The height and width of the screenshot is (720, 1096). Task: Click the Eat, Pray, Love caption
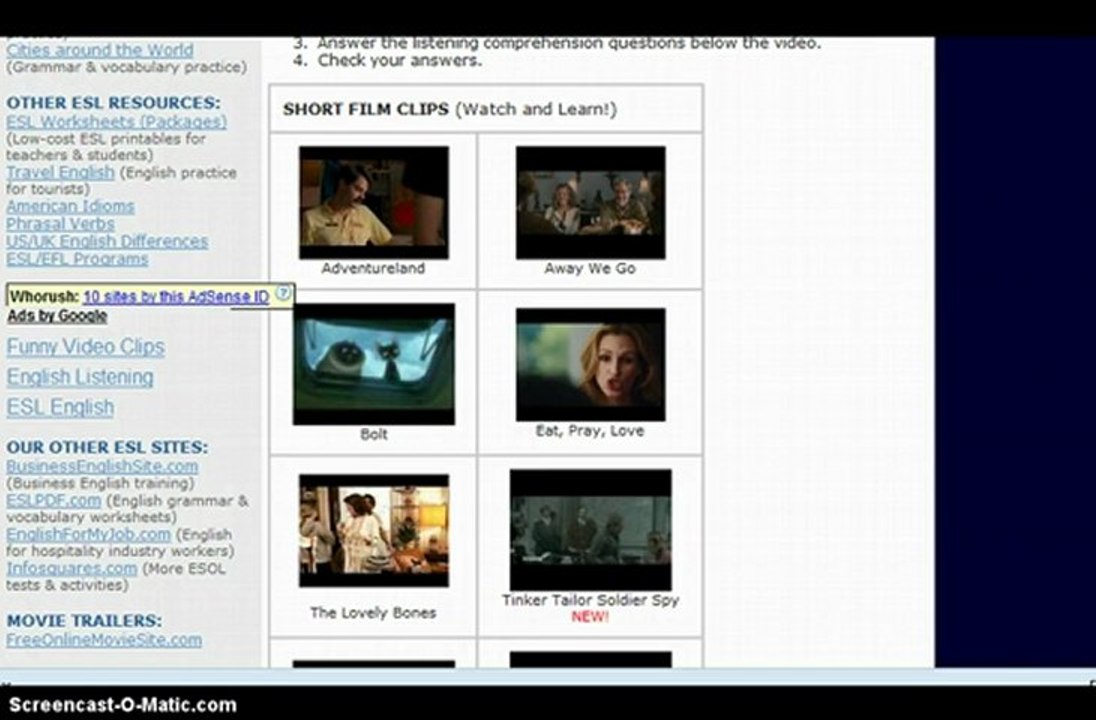[x=590, y=431]
